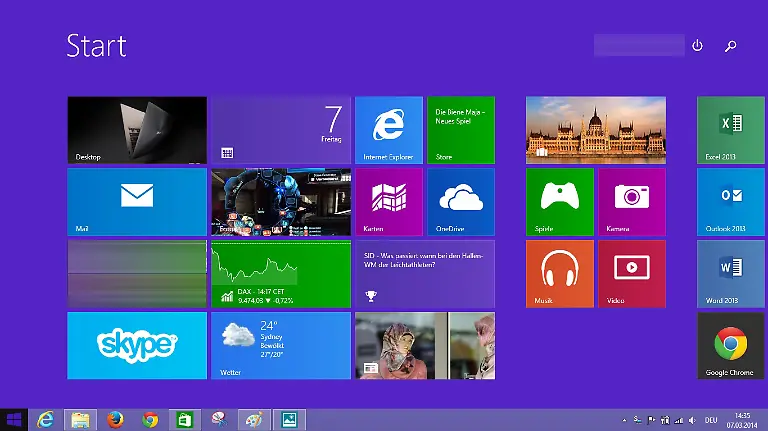Open the Store app in the taskbar

coord(185,420)
